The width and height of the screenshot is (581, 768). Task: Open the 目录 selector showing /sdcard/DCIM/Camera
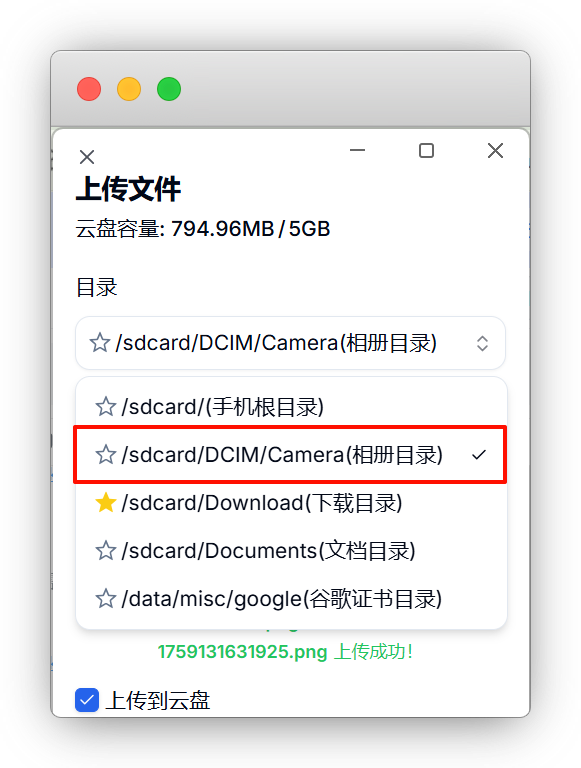click(x=290, y=343)
